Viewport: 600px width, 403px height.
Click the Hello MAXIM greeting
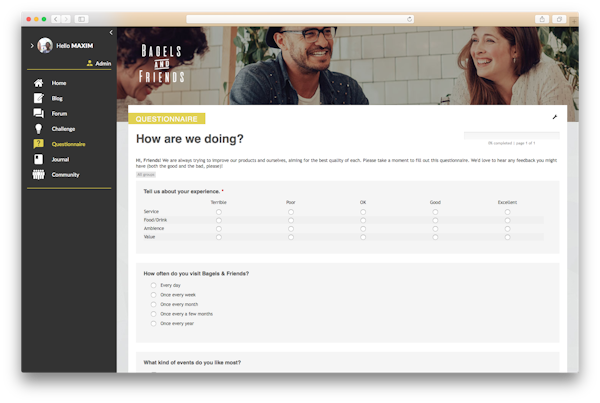coord(75,46)
